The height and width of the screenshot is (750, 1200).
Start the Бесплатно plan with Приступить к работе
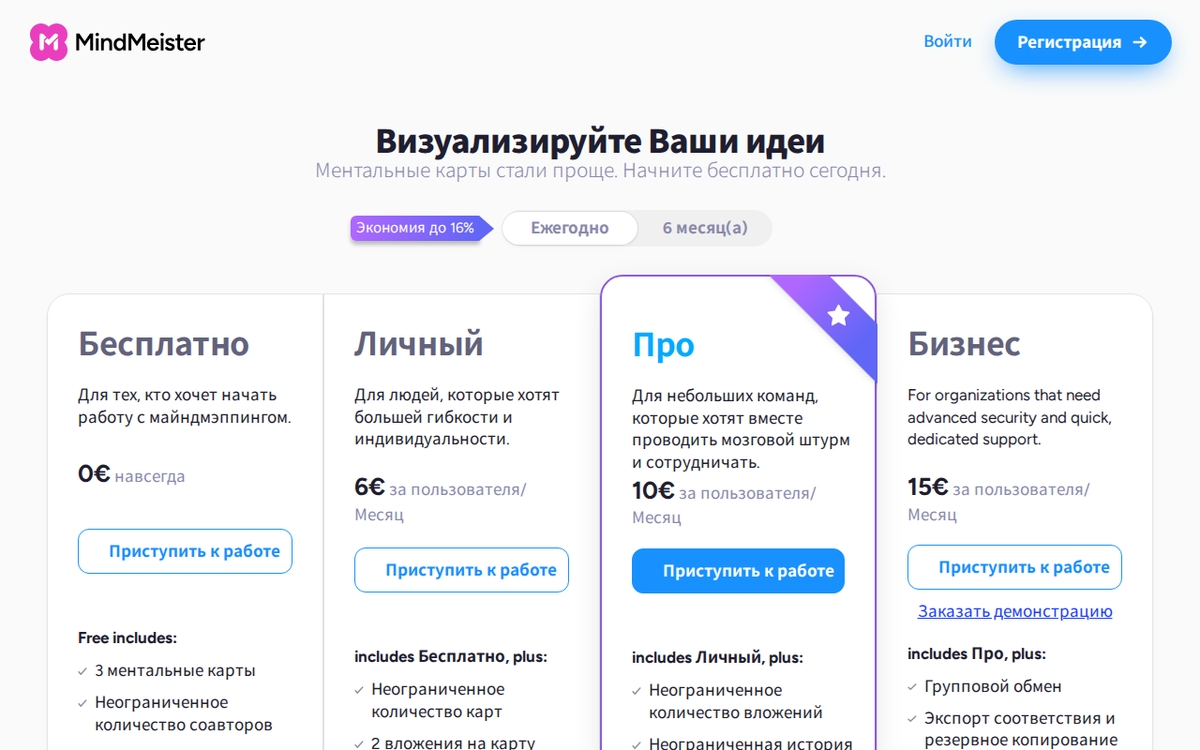(x=185, y=551)
